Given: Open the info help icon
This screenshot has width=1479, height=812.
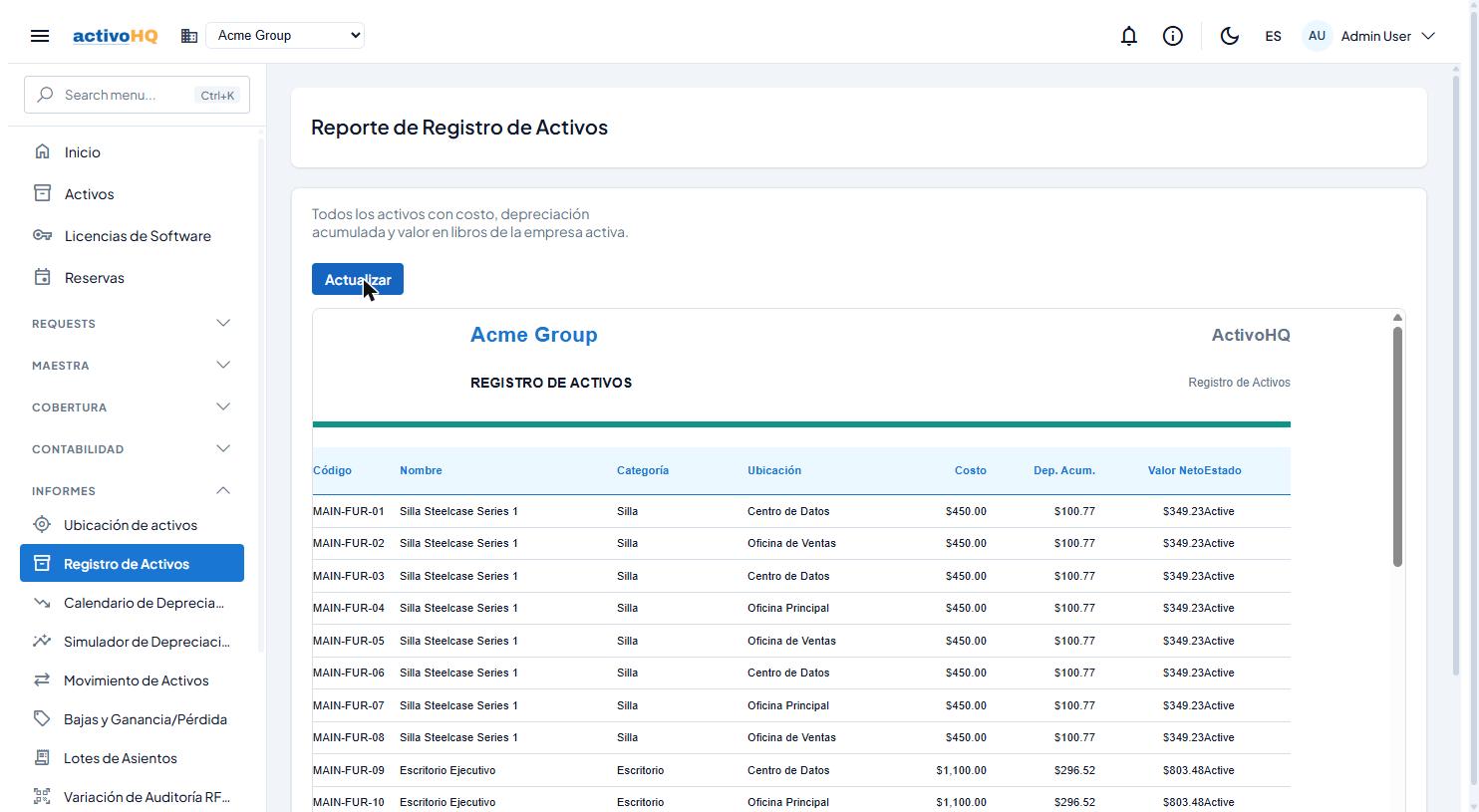Looking at the screenshot, I should pos(1173,36).
